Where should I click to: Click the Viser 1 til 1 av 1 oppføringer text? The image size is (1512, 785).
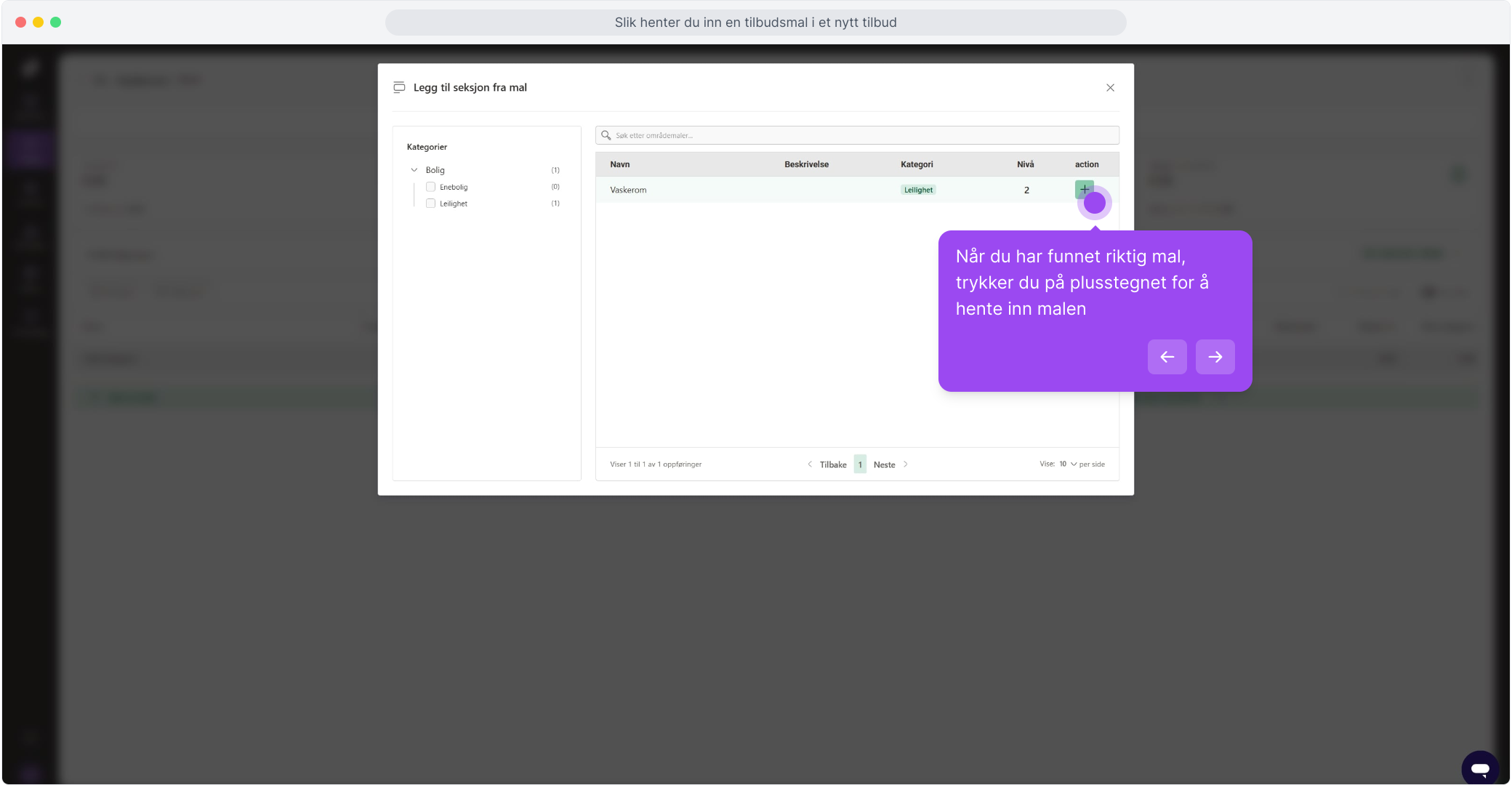[656, 464]
